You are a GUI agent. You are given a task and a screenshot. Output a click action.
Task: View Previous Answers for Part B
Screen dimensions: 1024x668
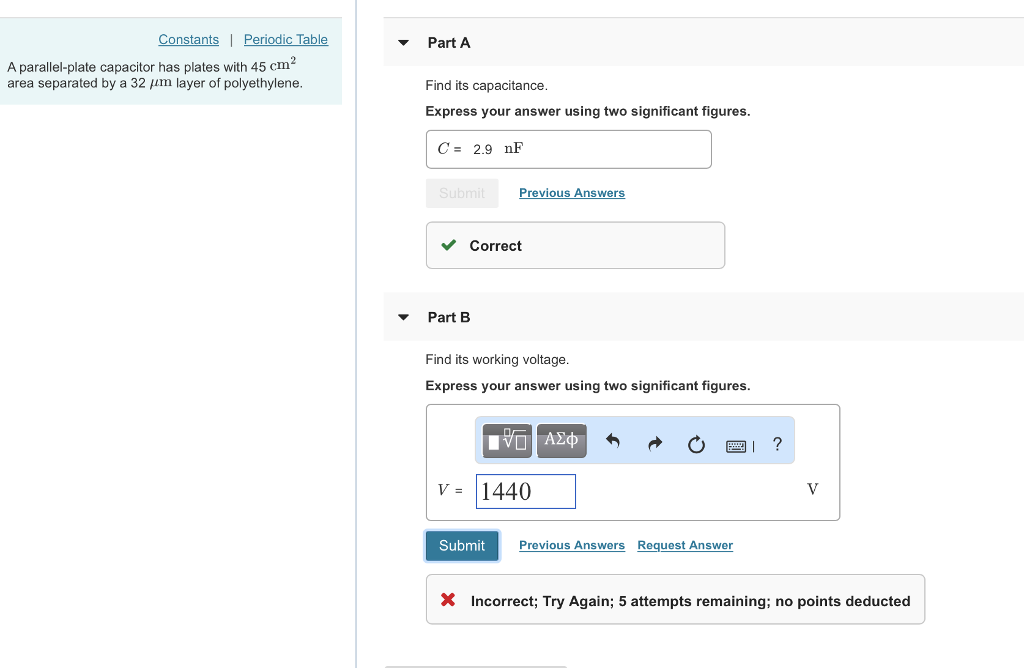571,545
